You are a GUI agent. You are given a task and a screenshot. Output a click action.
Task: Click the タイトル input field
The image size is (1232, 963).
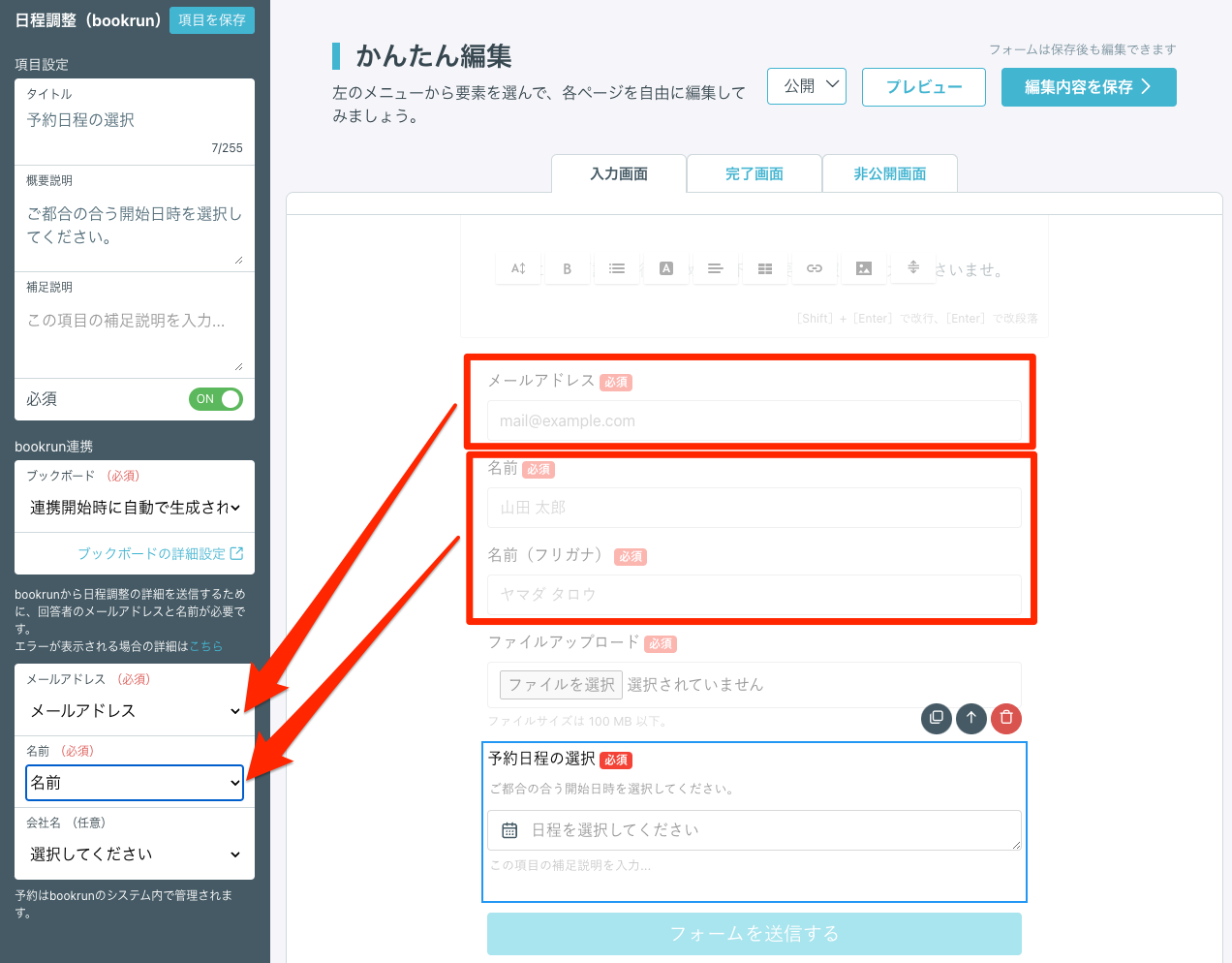coord(135,120)
